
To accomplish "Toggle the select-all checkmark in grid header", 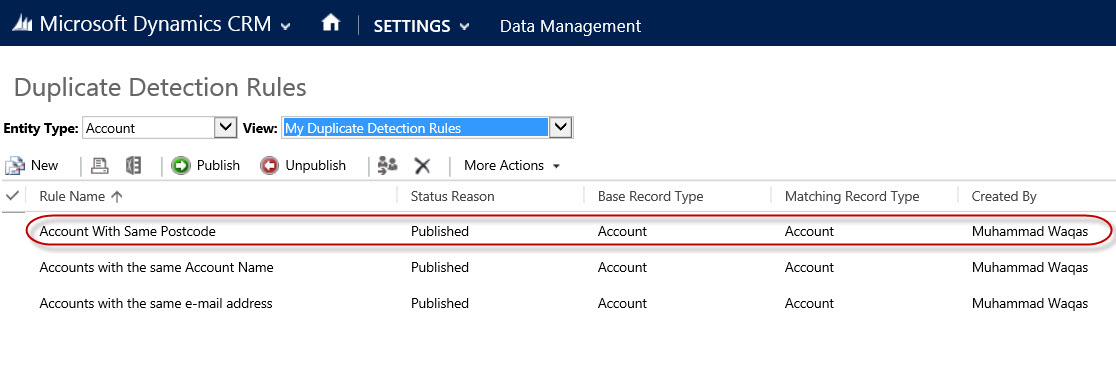I will (11, 195).
